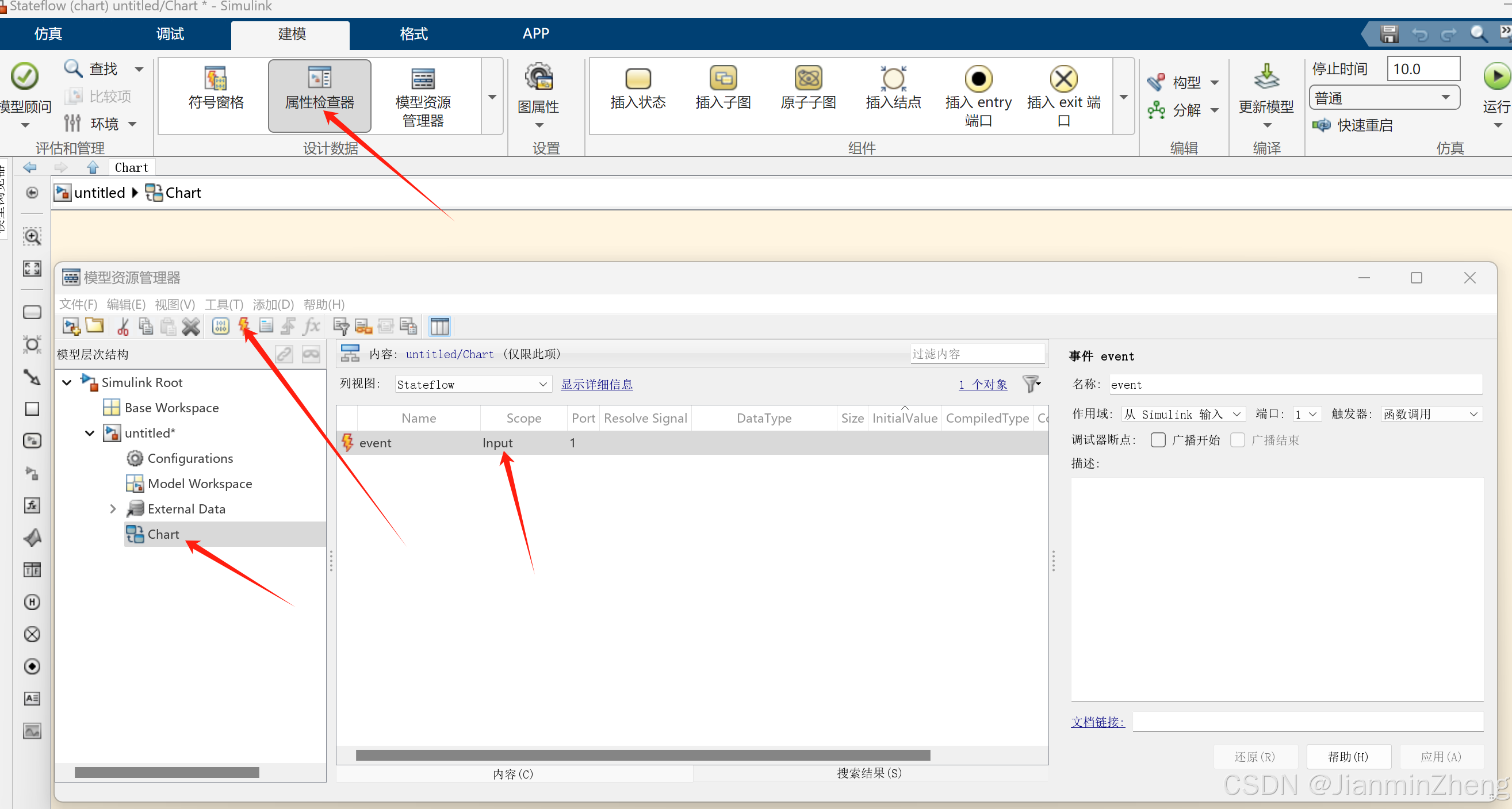Open the 作用域 scope dropdown
Image resolution: width=1512 pixels, height=809 pixels.
coord(1182,414)
